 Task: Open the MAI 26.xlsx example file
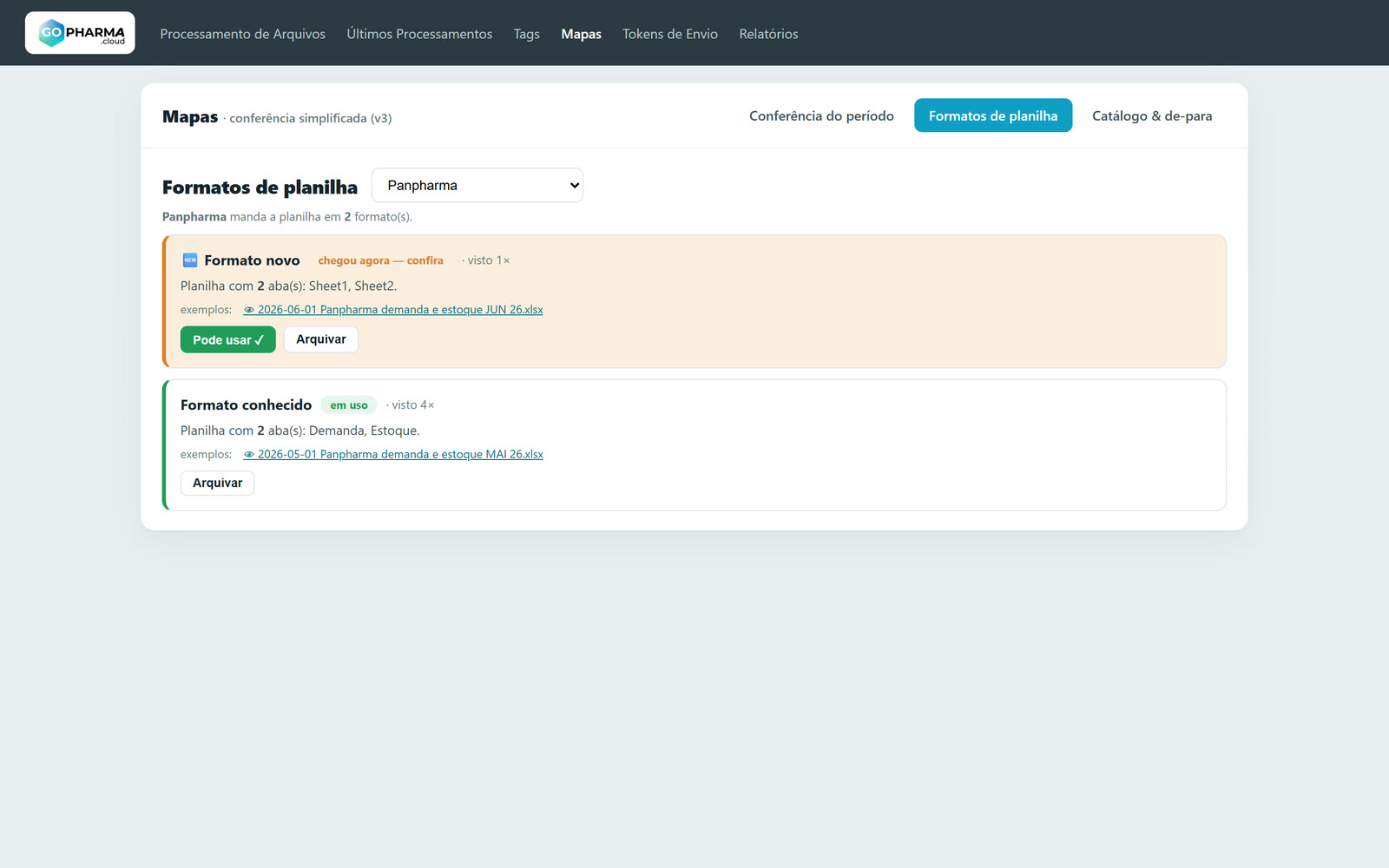tap(393, 454)
